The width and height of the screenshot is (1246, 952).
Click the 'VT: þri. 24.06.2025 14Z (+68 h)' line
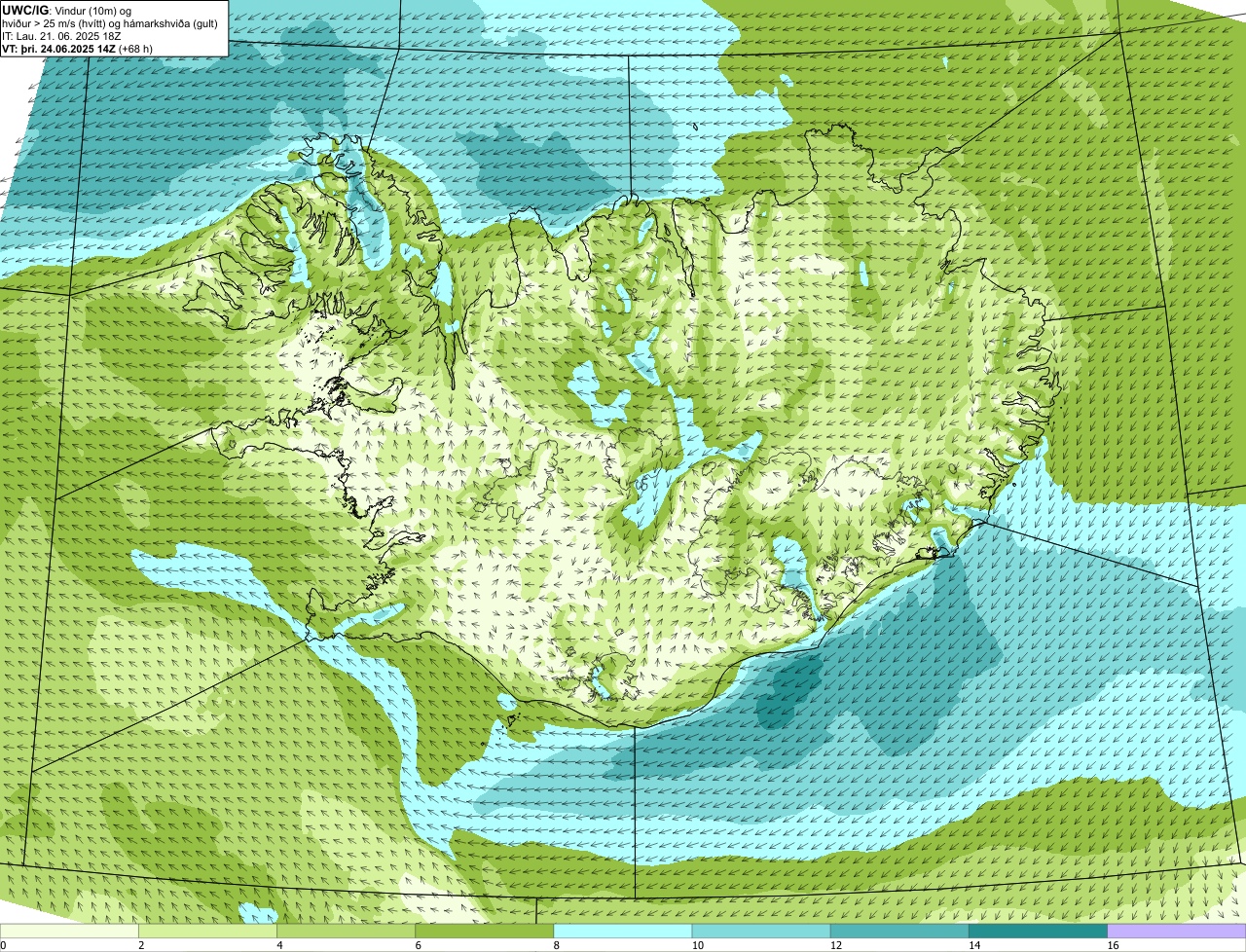[x=78, y=48]
